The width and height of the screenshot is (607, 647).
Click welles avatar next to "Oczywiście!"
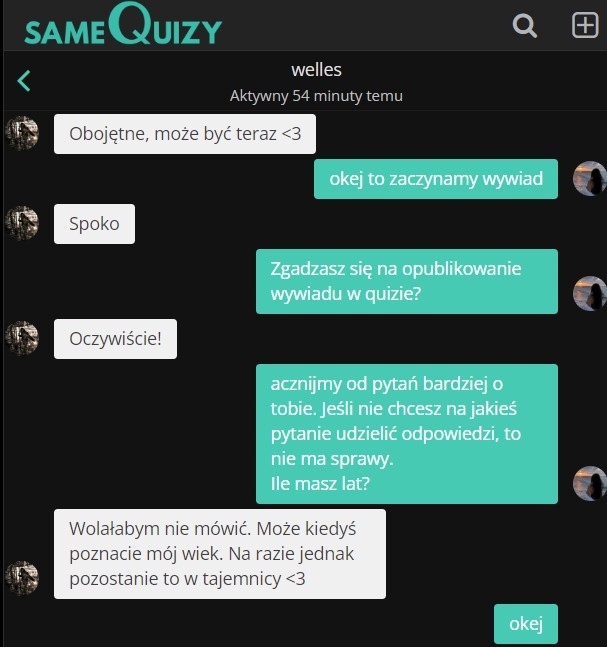pos(22,338)
